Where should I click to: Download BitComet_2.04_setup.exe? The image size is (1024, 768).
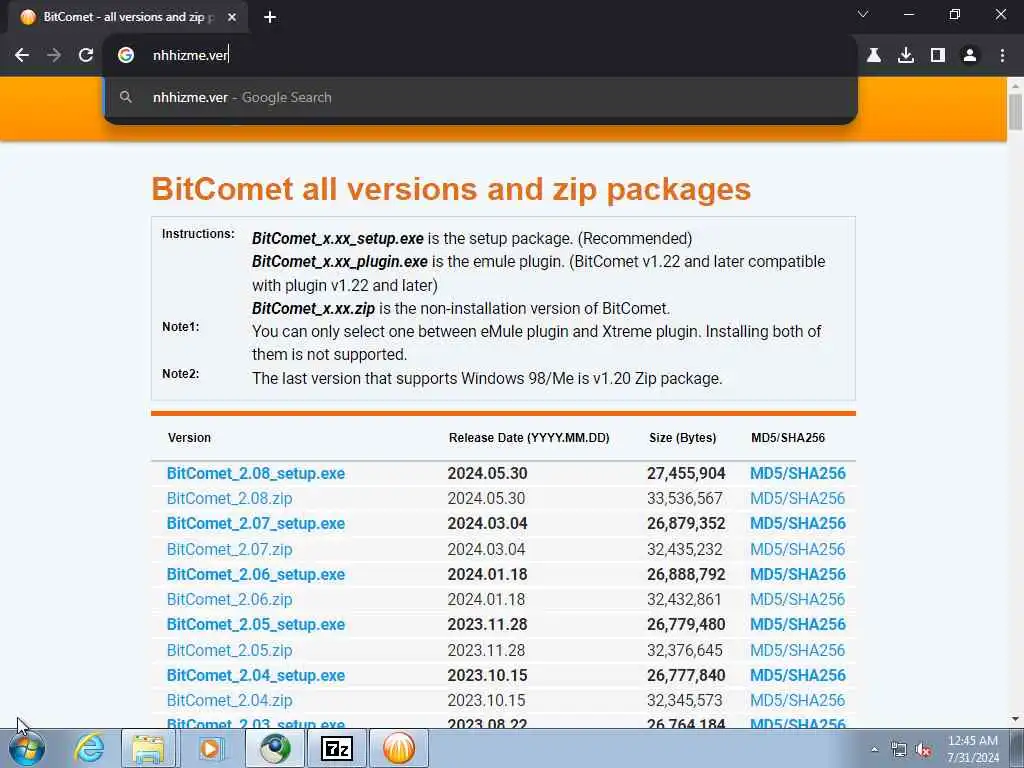pyautogui.click(x=256, y=675)
